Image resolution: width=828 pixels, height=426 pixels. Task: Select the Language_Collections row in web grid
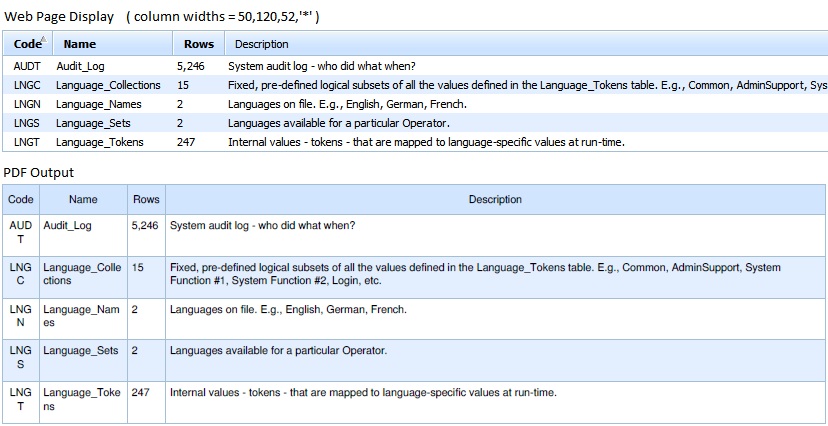(x=415, y=85)
